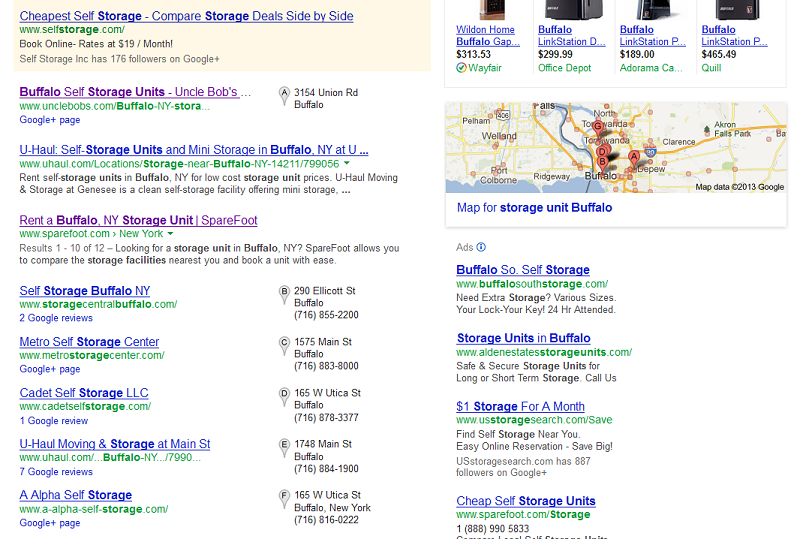Open Buffalo LinkStation P product for $189.00
This screenshot has height=539, width=800.
[653, 36]
